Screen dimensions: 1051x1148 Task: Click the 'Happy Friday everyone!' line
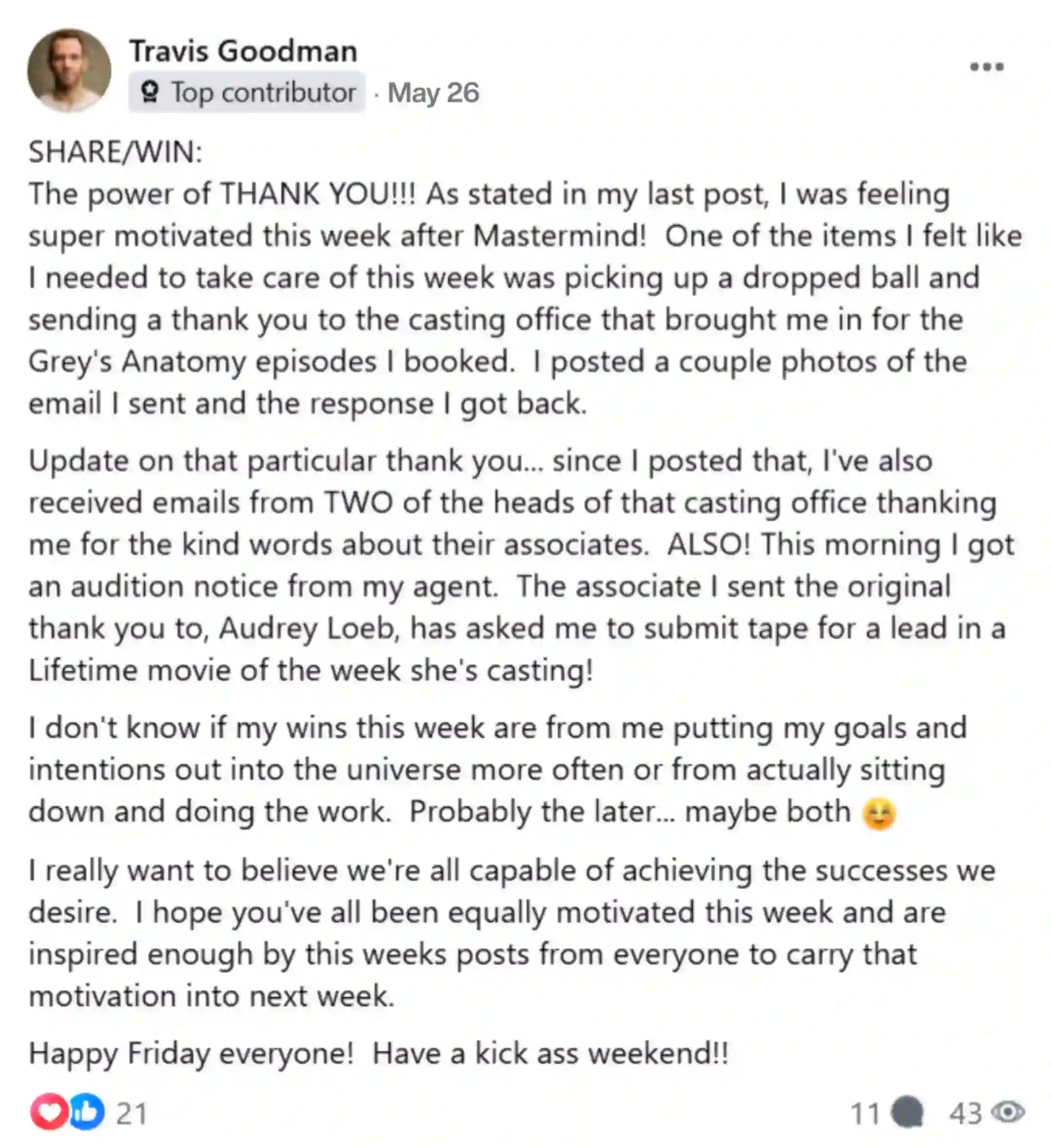pos(379,1053)
